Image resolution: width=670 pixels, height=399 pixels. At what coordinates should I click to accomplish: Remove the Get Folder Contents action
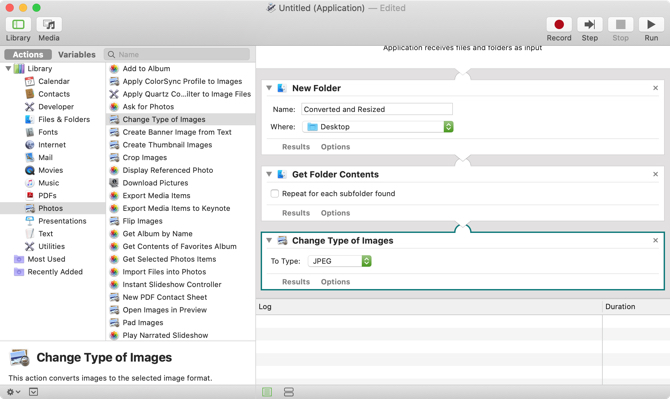pyautogui.click(x=655, y=174)
